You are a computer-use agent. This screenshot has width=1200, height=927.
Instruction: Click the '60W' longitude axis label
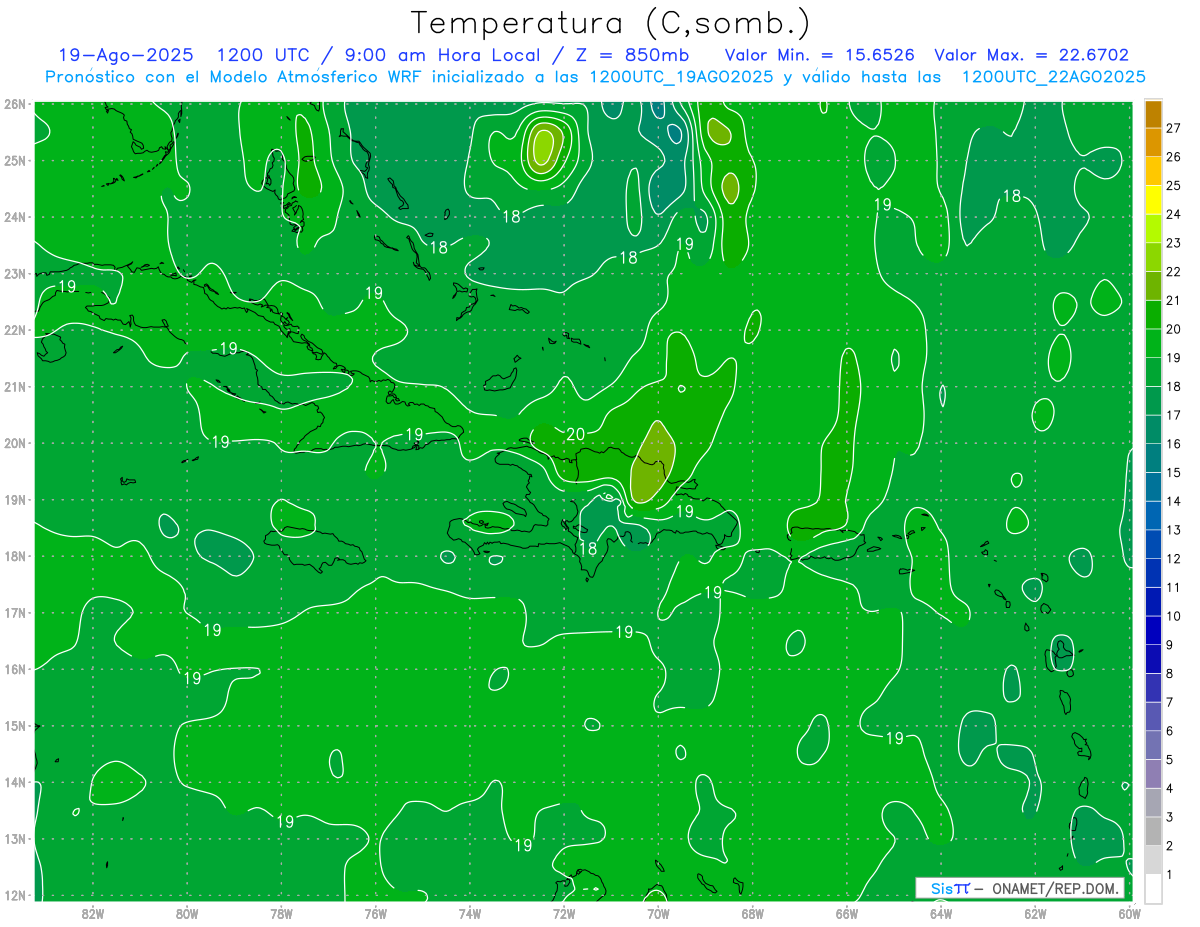pos(1129,912)
